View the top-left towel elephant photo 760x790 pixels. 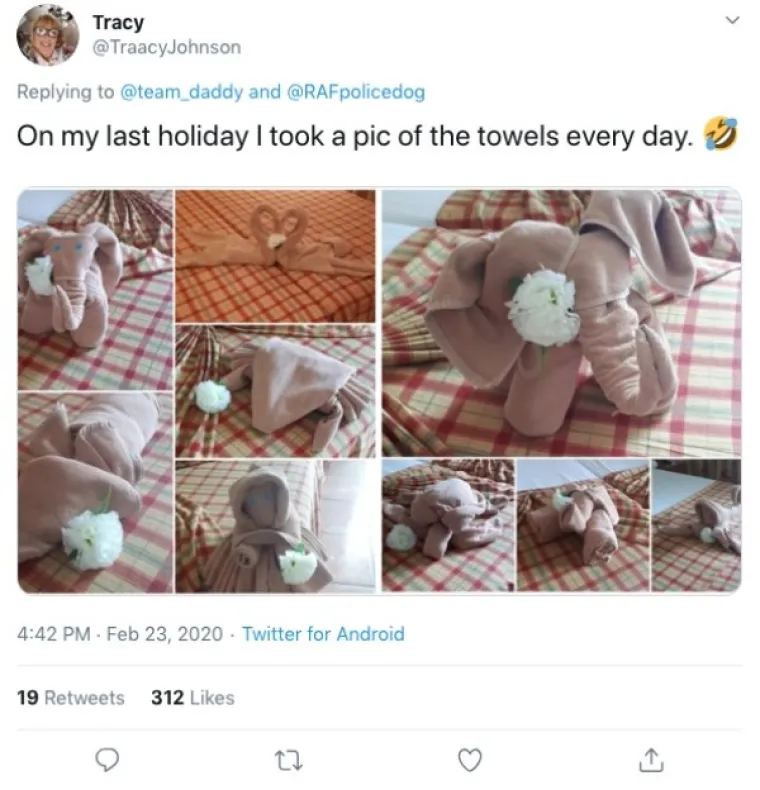click(95, 289)
